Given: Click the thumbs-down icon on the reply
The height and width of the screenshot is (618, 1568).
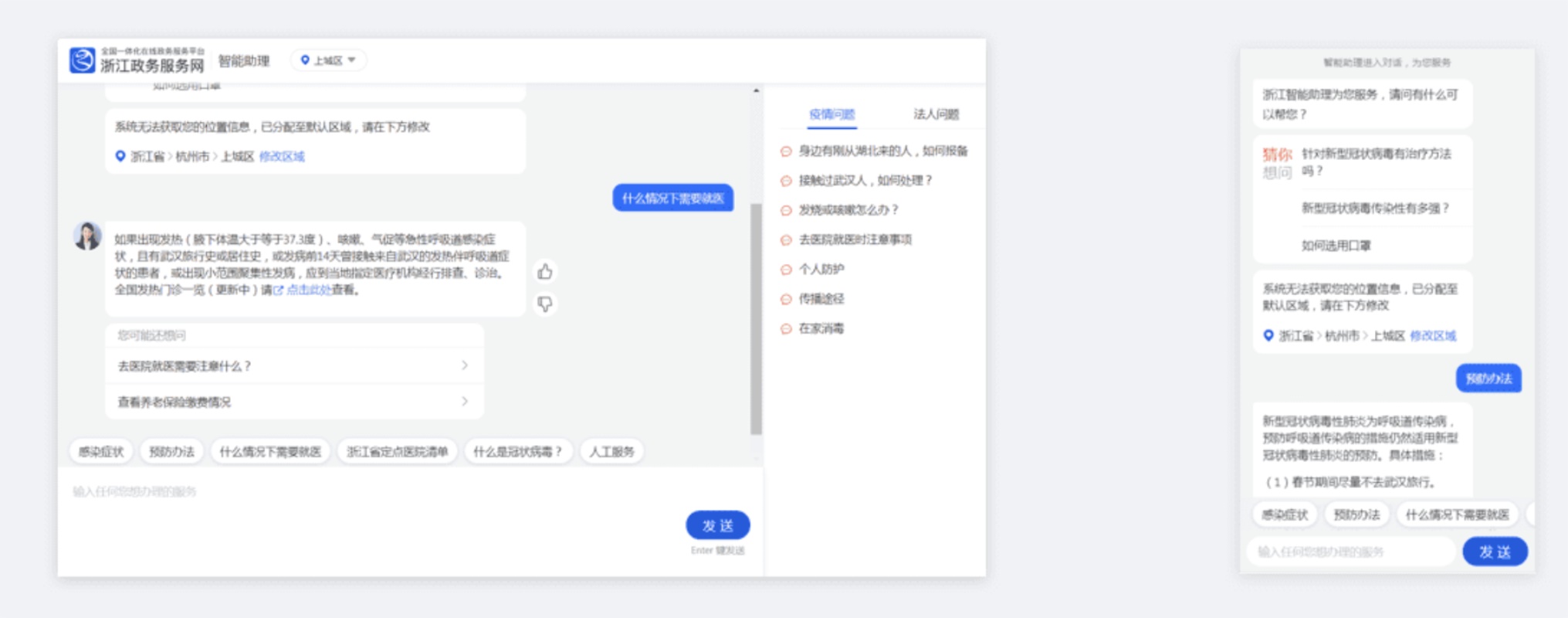Looking at the screenshot, I should [545, 304].
